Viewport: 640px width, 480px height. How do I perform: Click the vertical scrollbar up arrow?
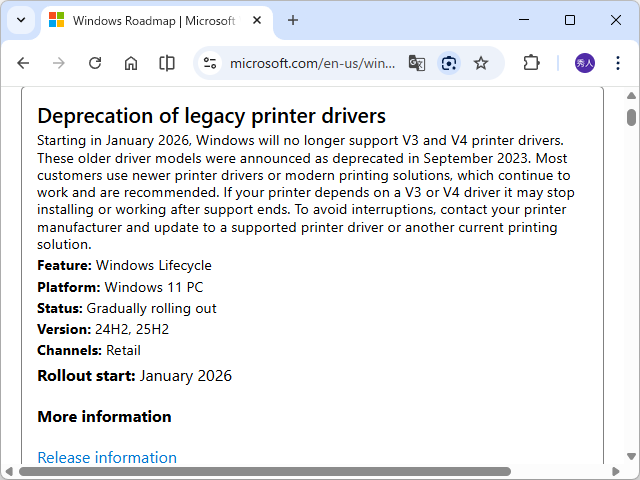pos(631,96)
